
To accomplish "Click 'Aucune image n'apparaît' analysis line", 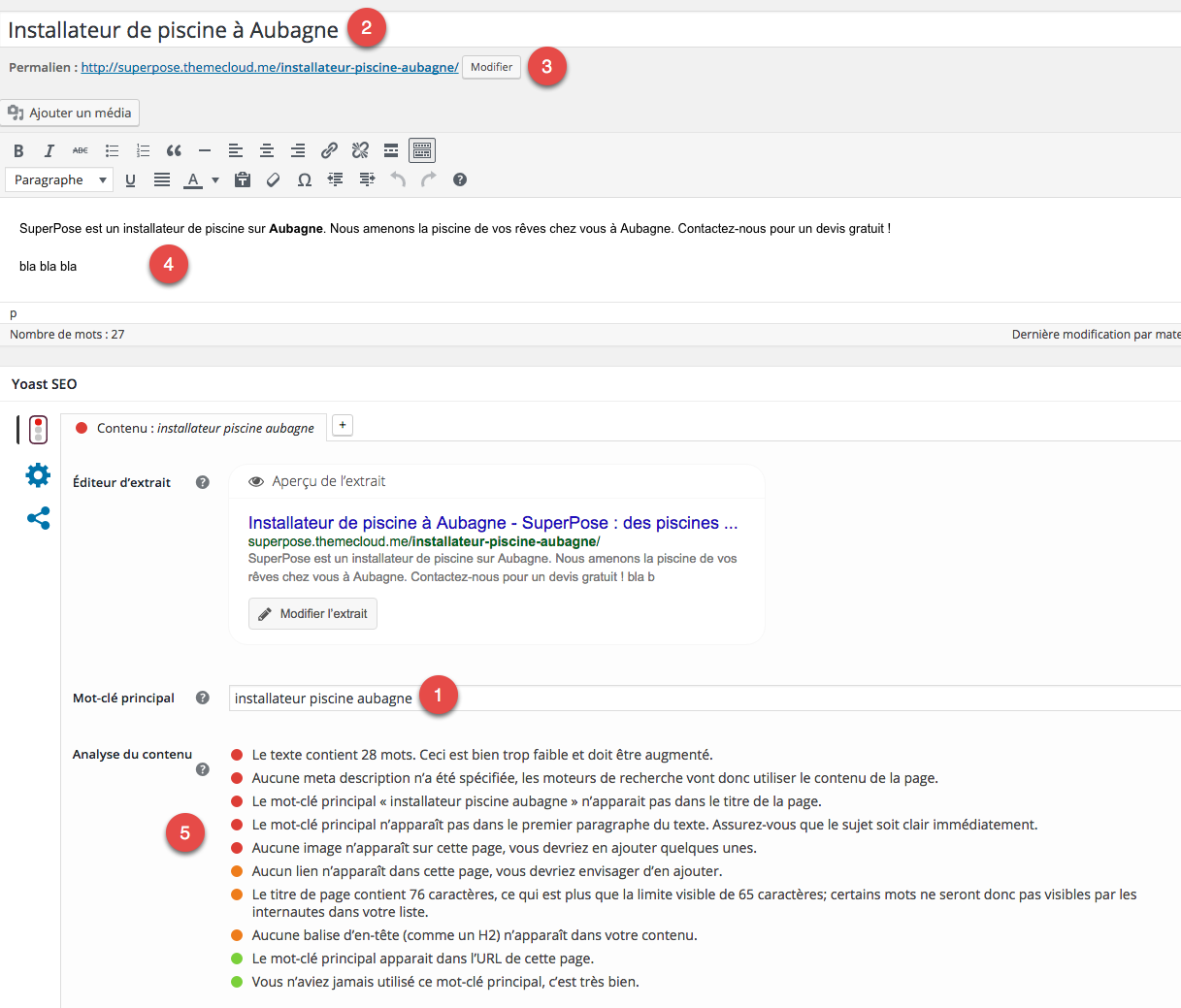I will tap(505, 848).
